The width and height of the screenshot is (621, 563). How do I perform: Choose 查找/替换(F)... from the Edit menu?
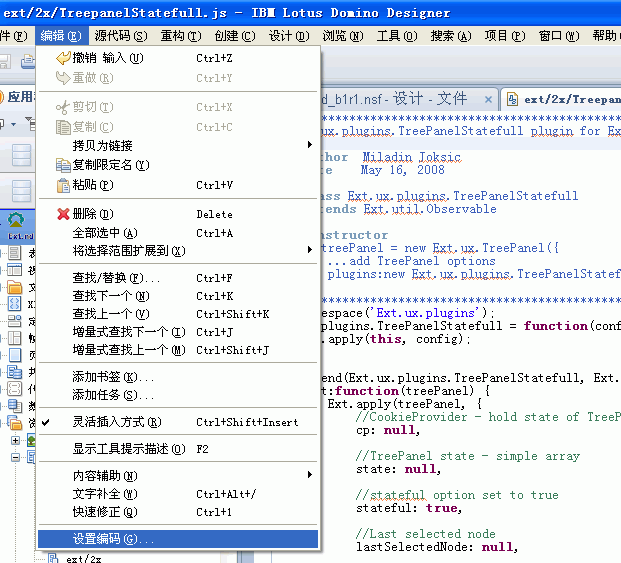pyautogui.click(x=178, y=278)
